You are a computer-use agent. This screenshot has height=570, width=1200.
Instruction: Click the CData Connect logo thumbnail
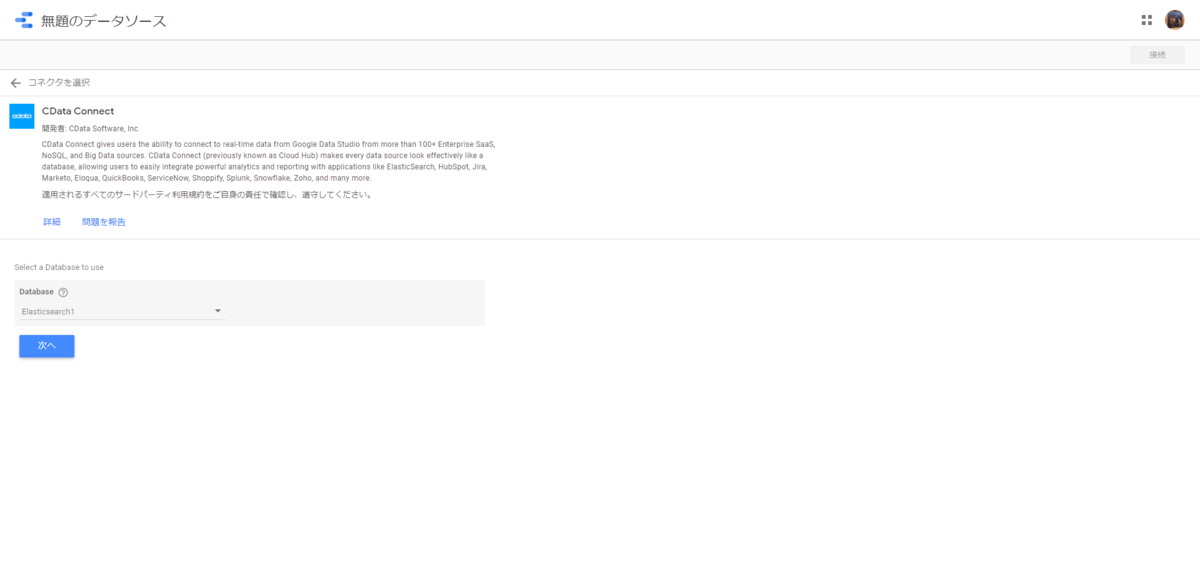(22, 116)
